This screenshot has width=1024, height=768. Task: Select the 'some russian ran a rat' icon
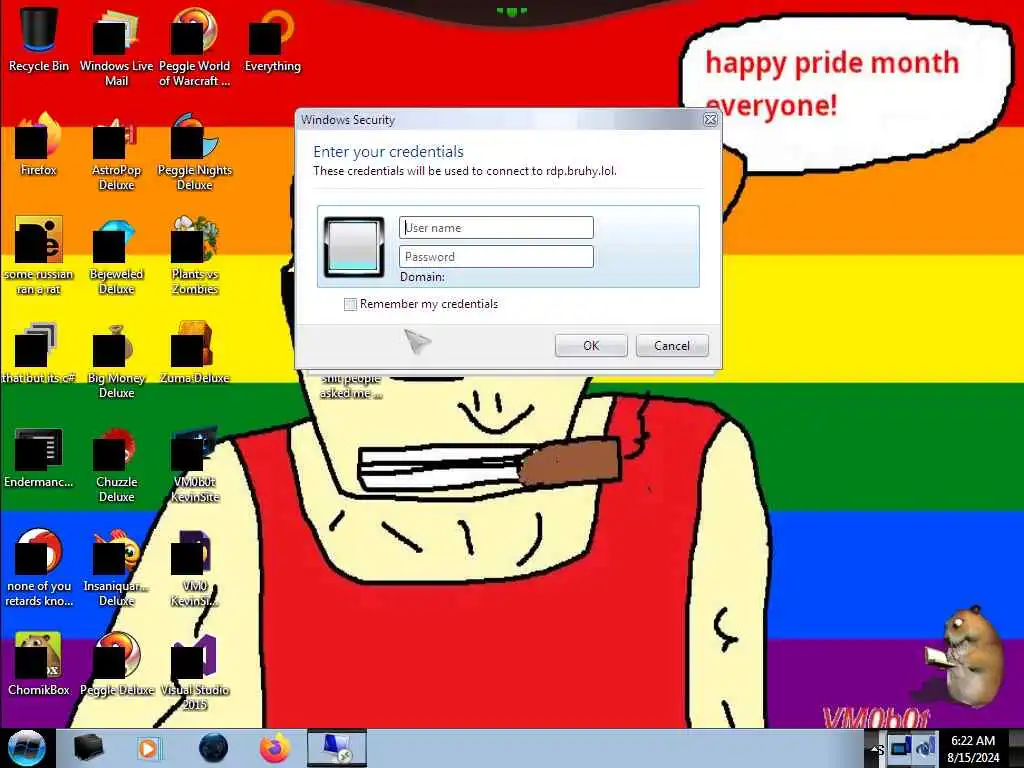(39, 255)
